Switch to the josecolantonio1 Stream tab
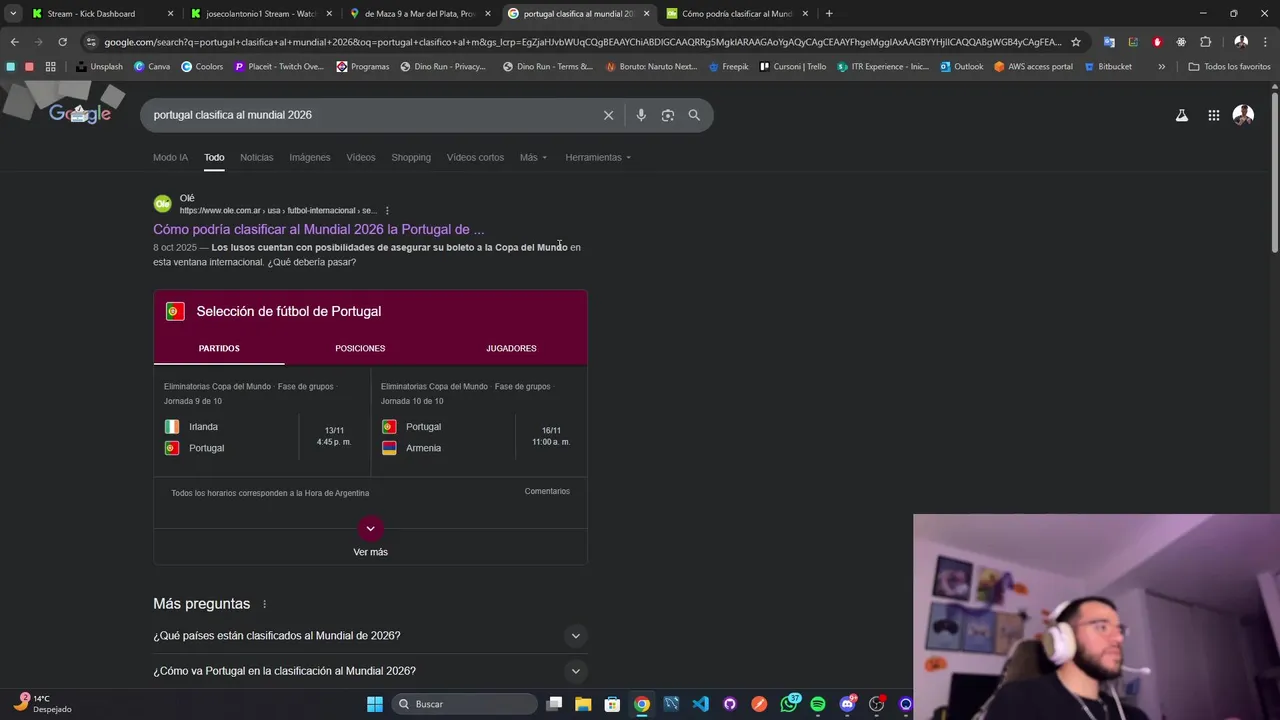The image size is (1280, 720). coord(262,14)
